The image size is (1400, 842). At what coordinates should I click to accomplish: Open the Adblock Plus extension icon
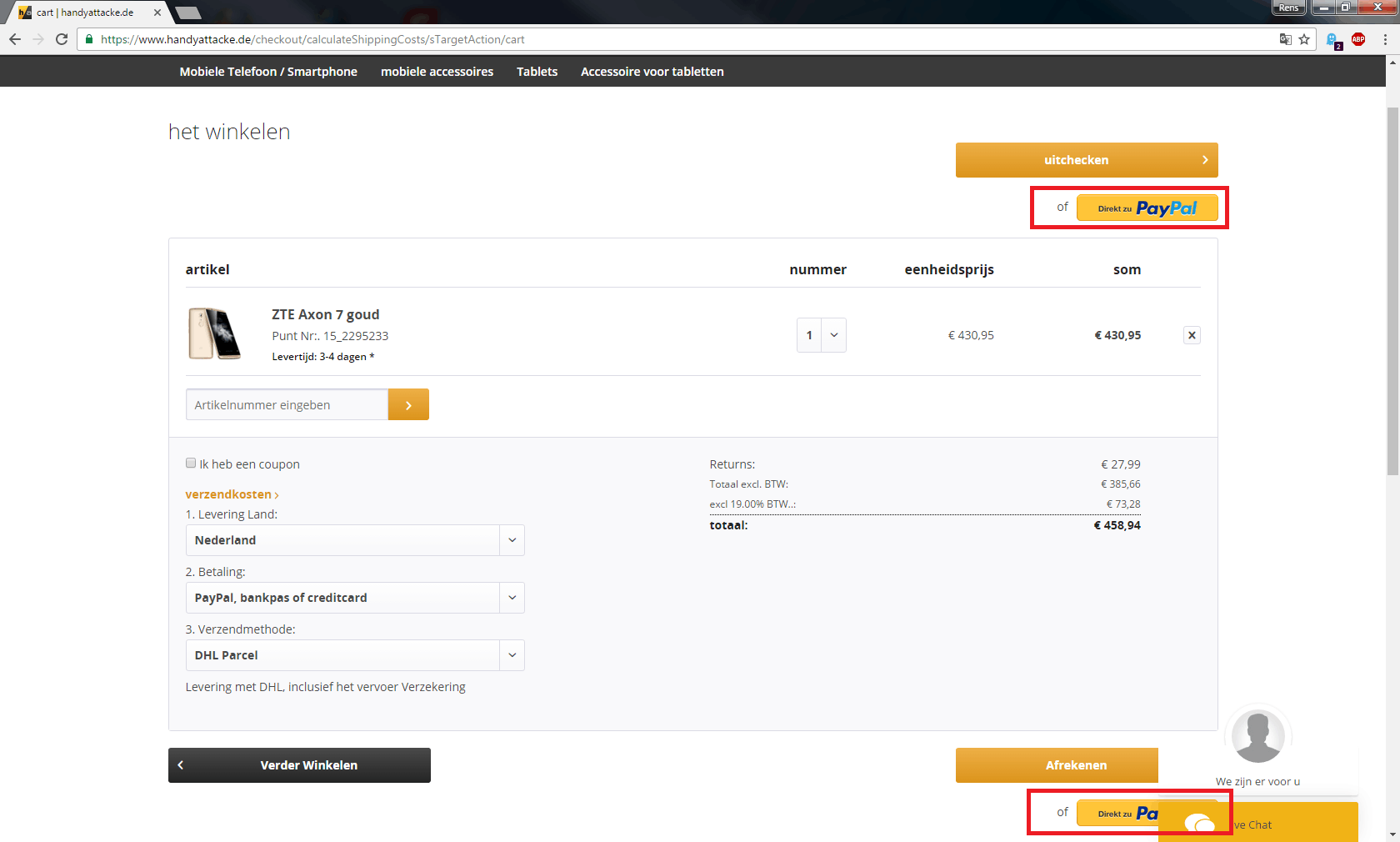[1358, 39]
